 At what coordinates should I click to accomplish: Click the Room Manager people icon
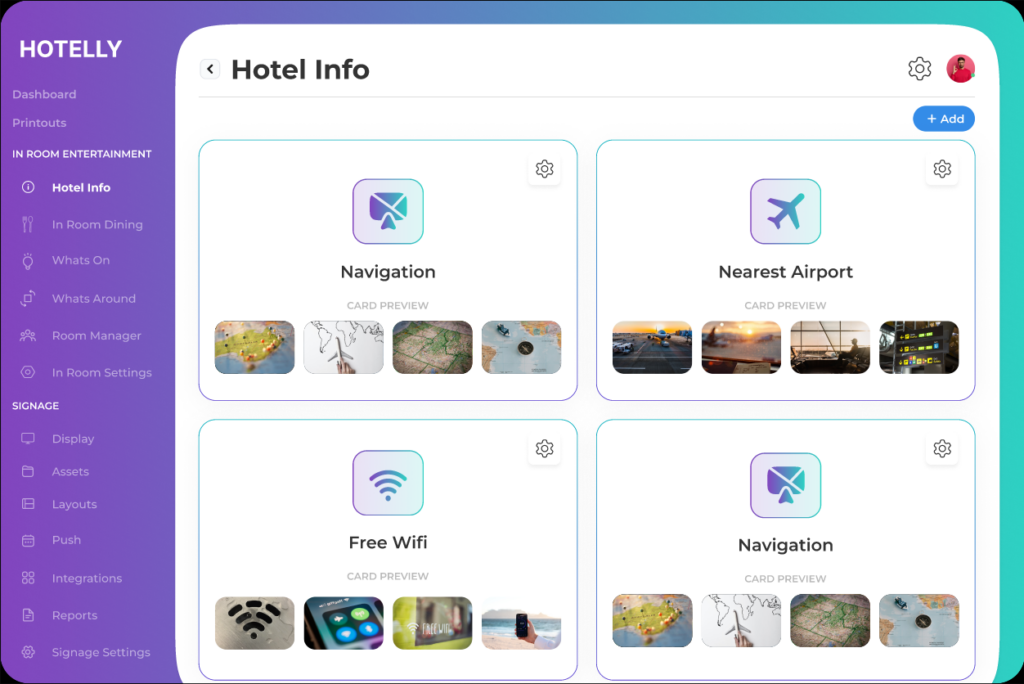(28, 336)
